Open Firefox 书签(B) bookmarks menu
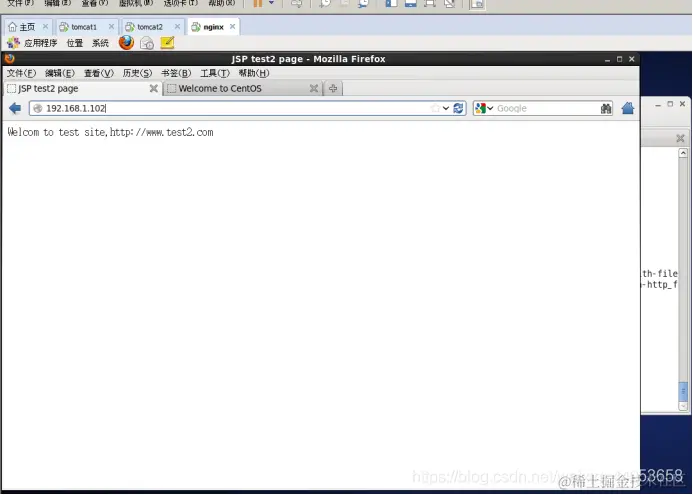The width and height of the screenshot is (693, 495). tap(176, 73)
